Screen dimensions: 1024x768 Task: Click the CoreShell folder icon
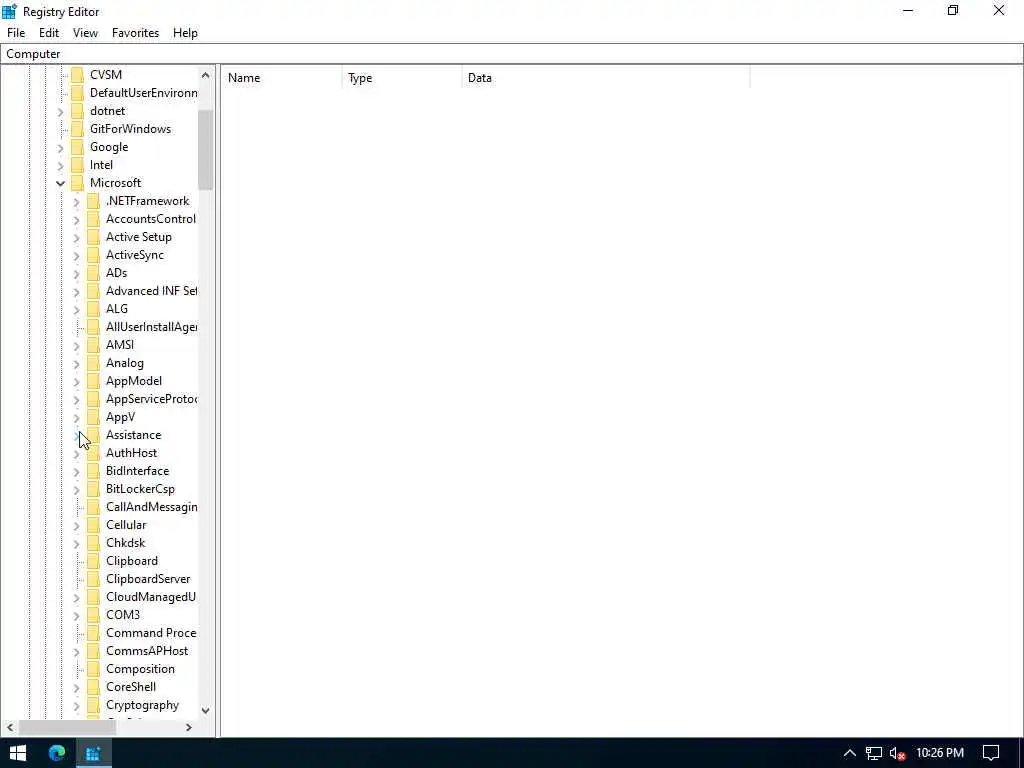pos(94,687)
